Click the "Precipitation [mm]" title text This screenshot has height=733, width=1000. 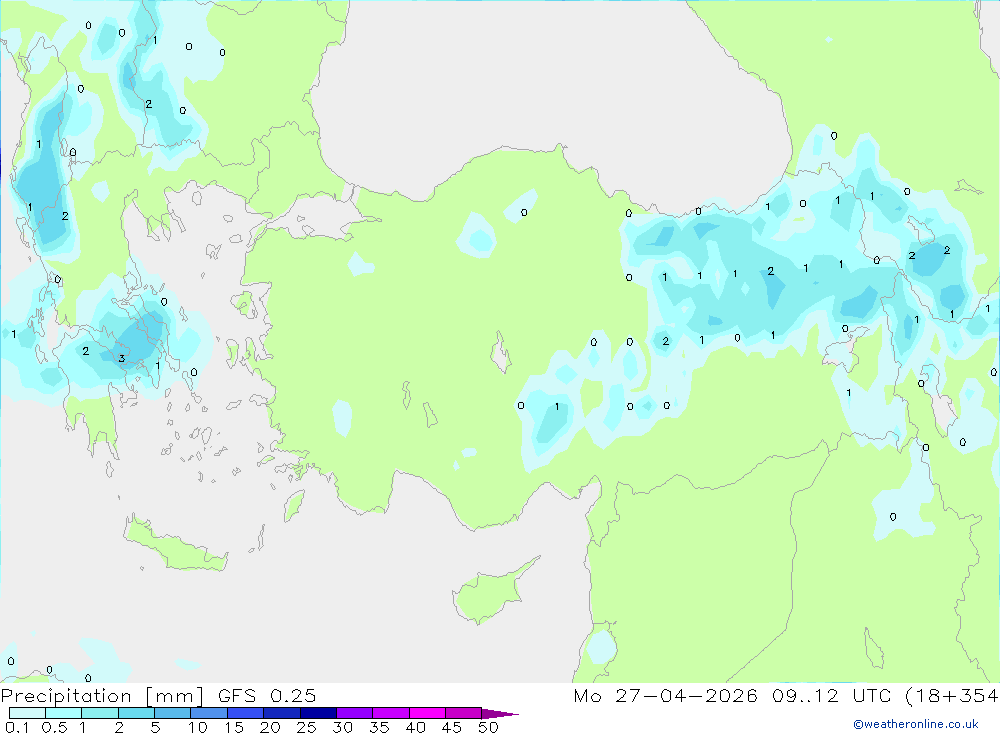pyautogui.click(x=102, y=696)
